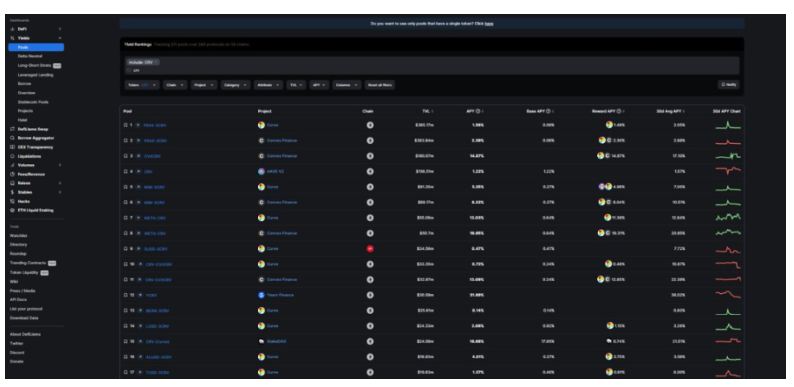Open the Chain filter dropdown

tap(175, 85)
